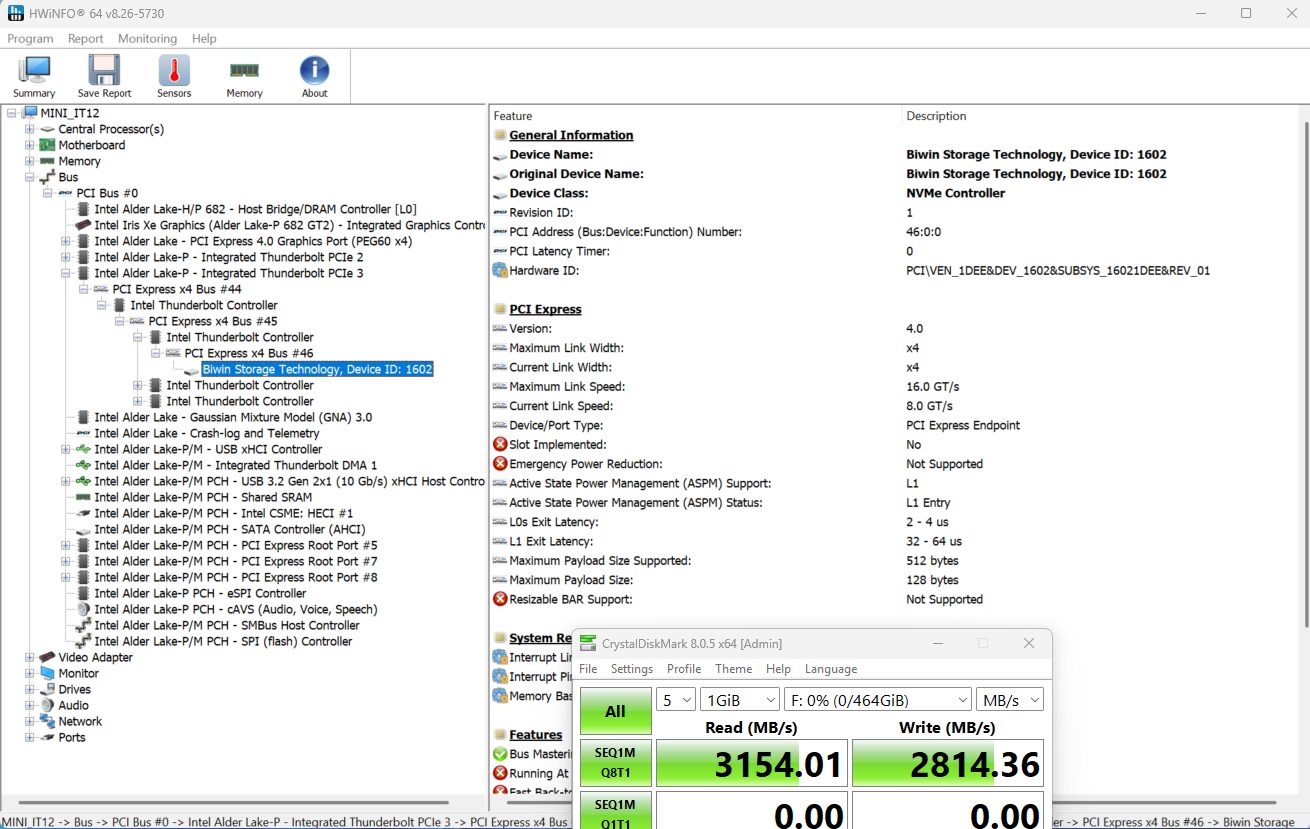Expand PCI Express Root Port #5
This screenshot has width=1310, height=829.
(x=66, y=545)
